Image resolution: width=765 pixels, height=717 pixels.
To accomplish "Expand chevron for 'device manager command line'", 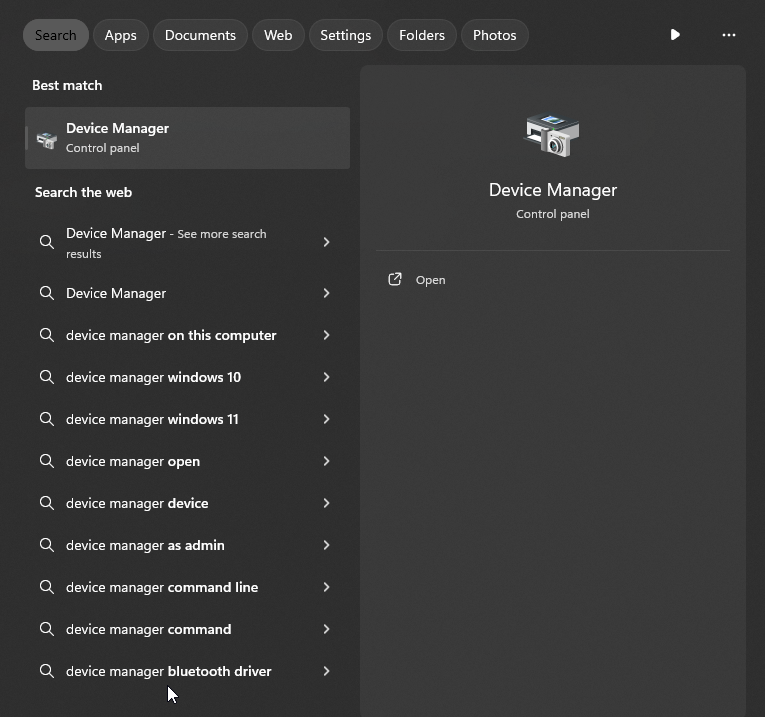I will pyautogui.click(x=326, y=587).
